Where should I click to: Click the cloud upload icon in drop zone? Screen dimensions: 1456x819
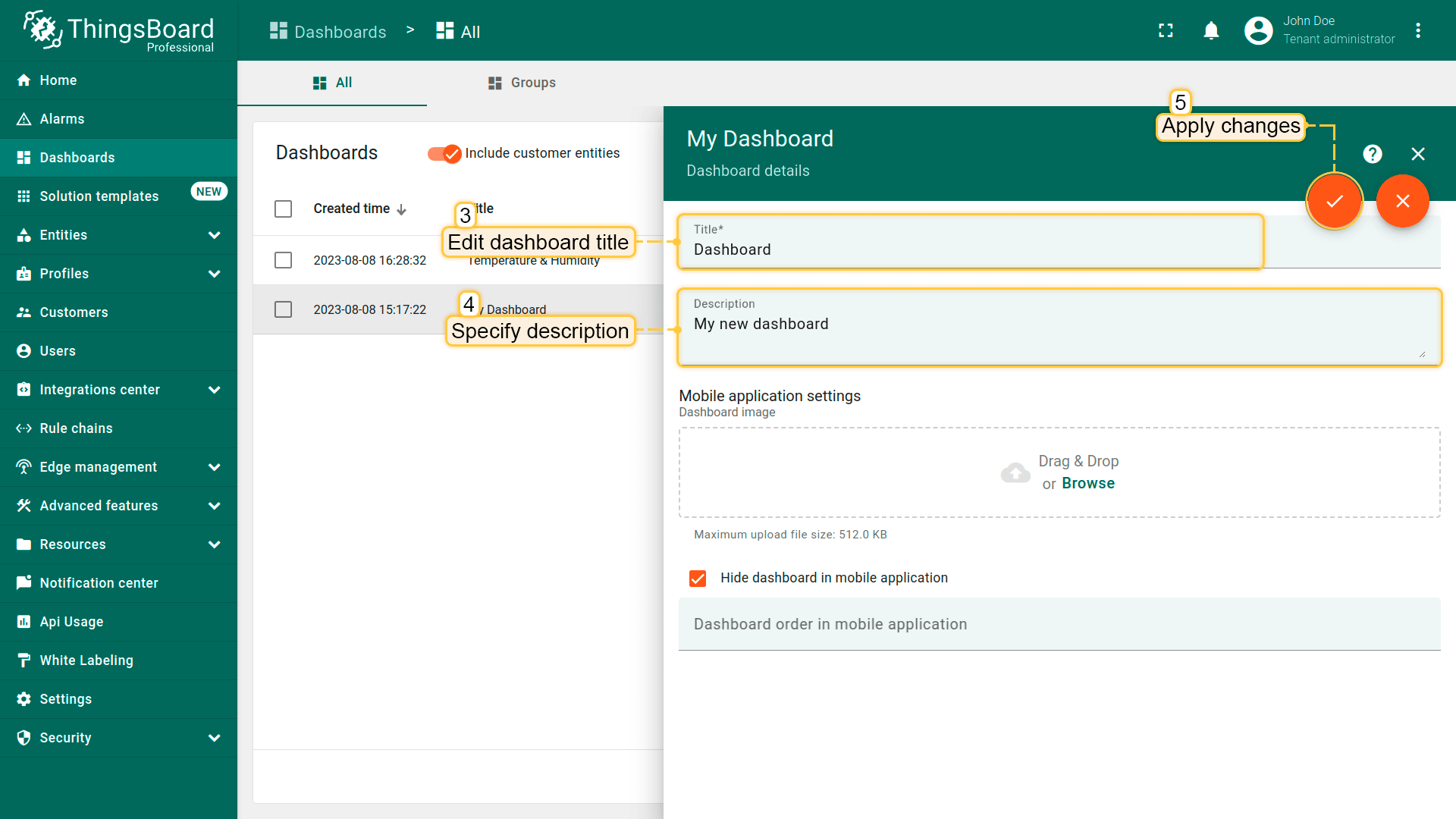pos(1015,473)
